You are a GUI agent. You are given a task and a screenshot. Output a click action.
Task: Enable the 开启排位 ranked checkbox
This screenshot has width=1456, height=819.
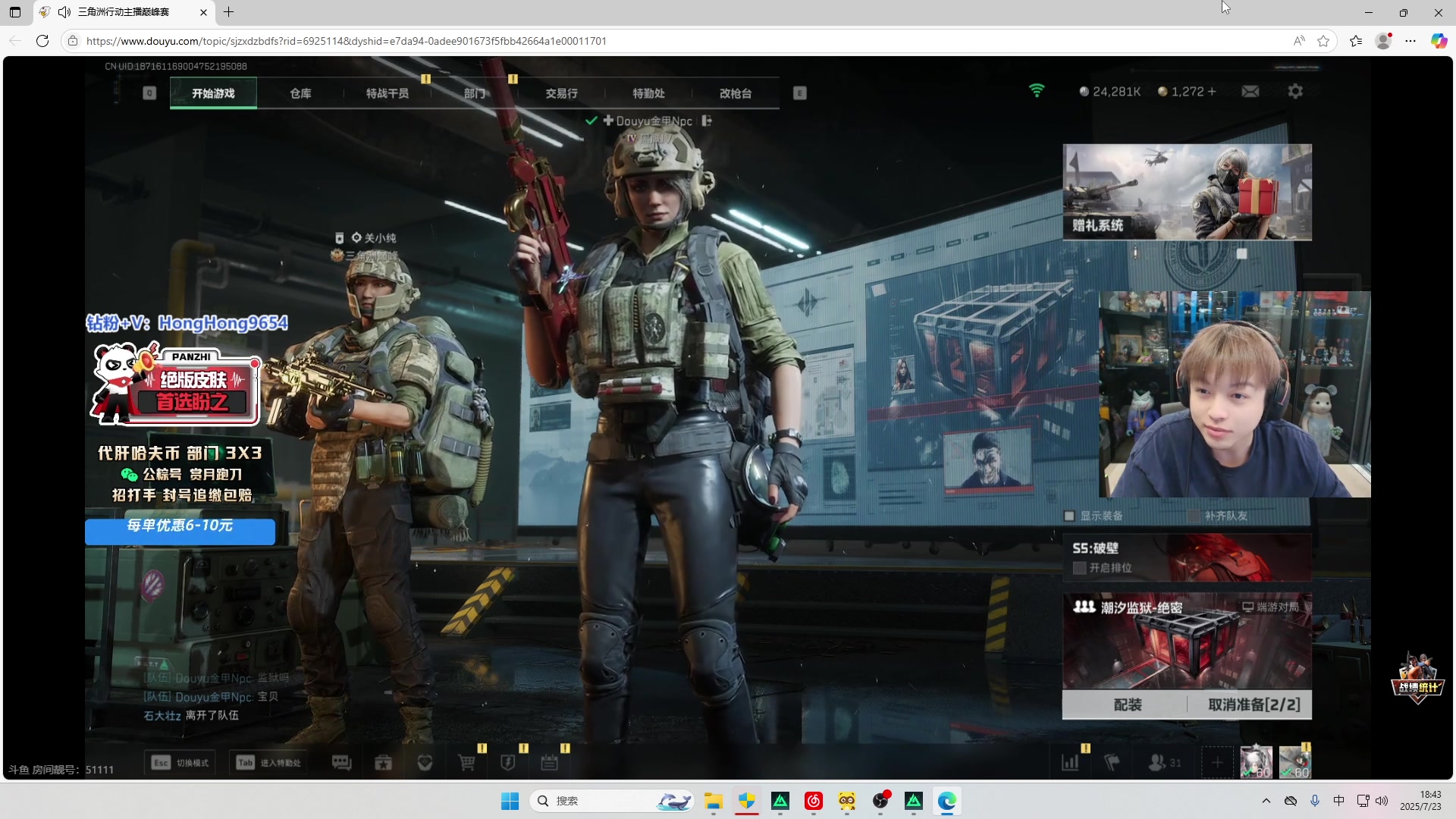pyautogui.click(x=1080, y=568)
